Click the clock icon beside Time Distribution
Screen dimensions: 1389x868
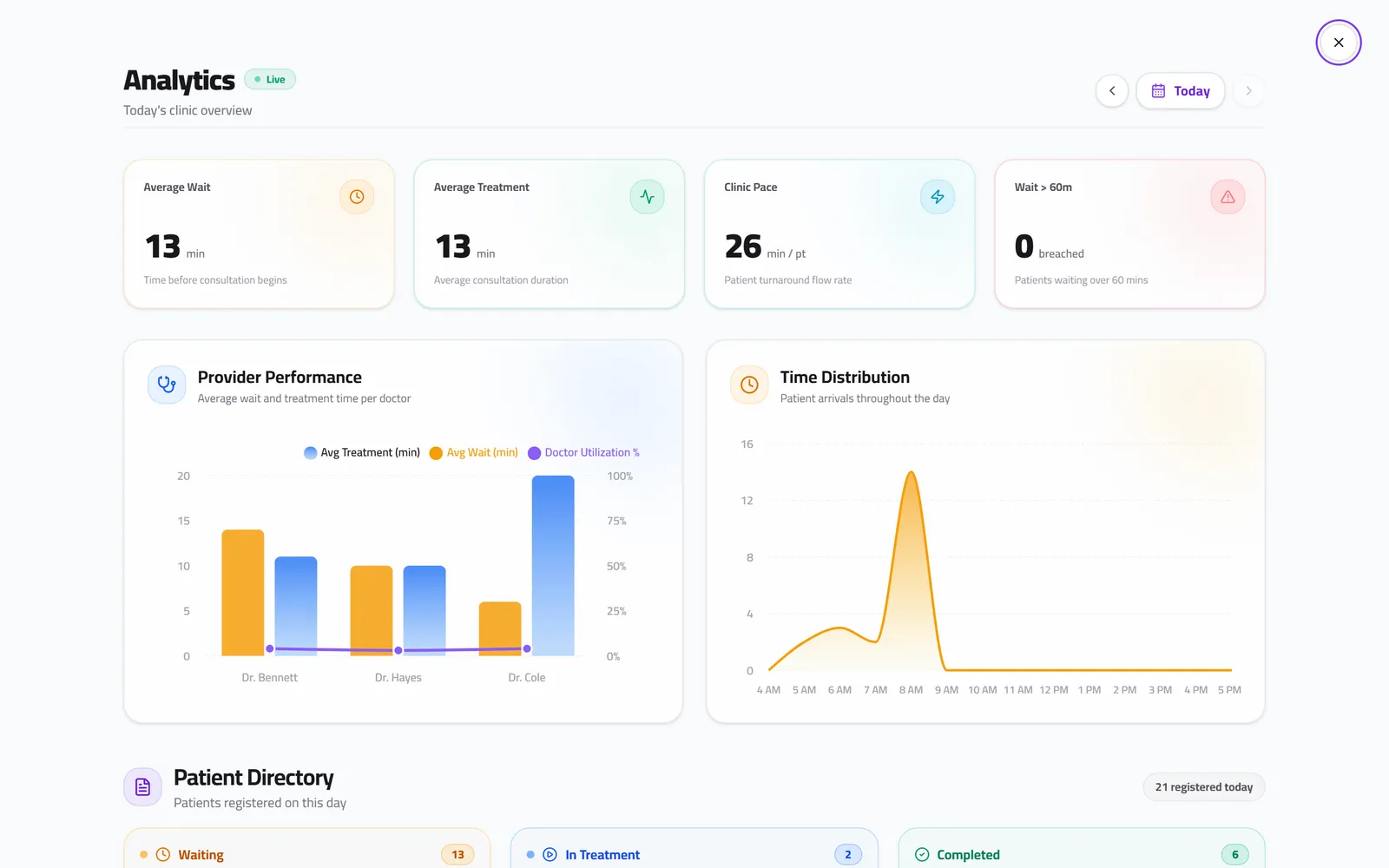[x=749, y=385]
